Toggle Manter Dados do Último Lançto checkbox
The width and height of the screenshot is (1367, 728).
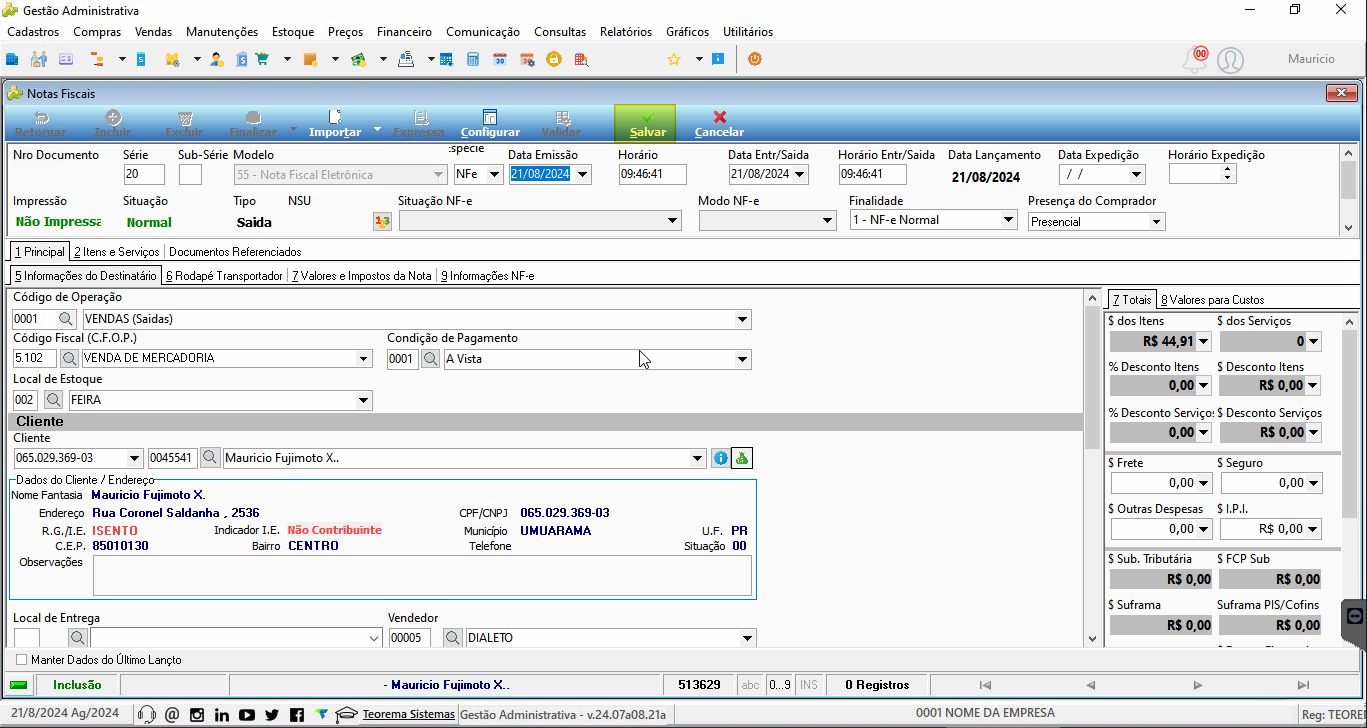pyautogui.click(x=22, y=660)
